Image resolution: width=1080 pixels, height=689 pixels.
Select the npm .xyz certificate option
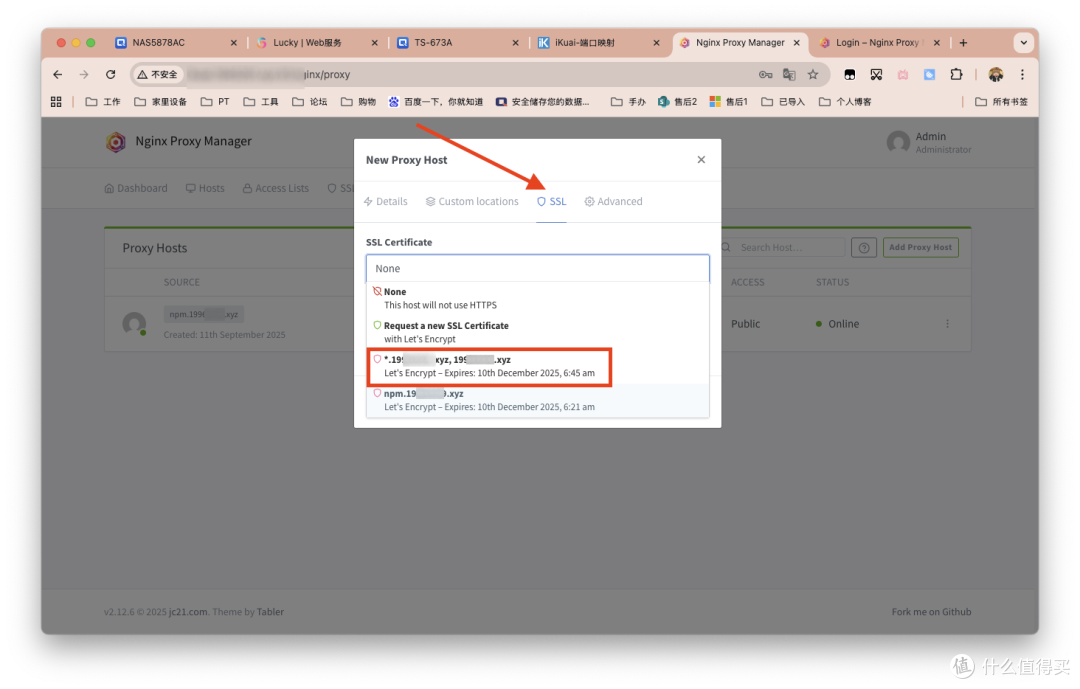pos(537,400)
